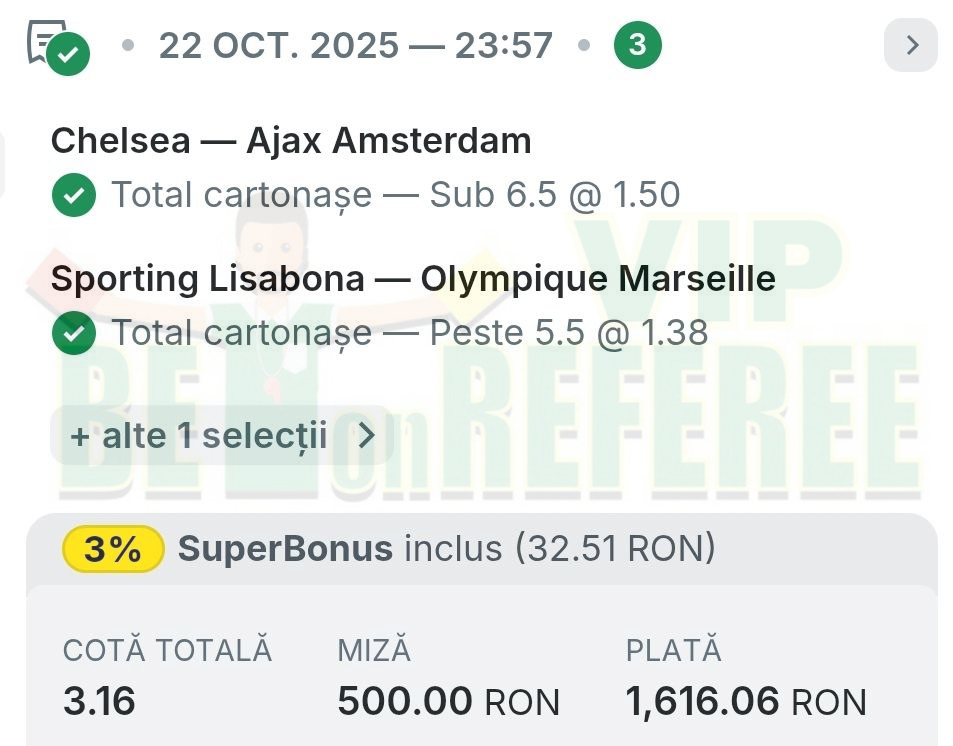Click the green check beside Peste 5.5 selection
Screen dimensions: 953x746
point(73,333)
